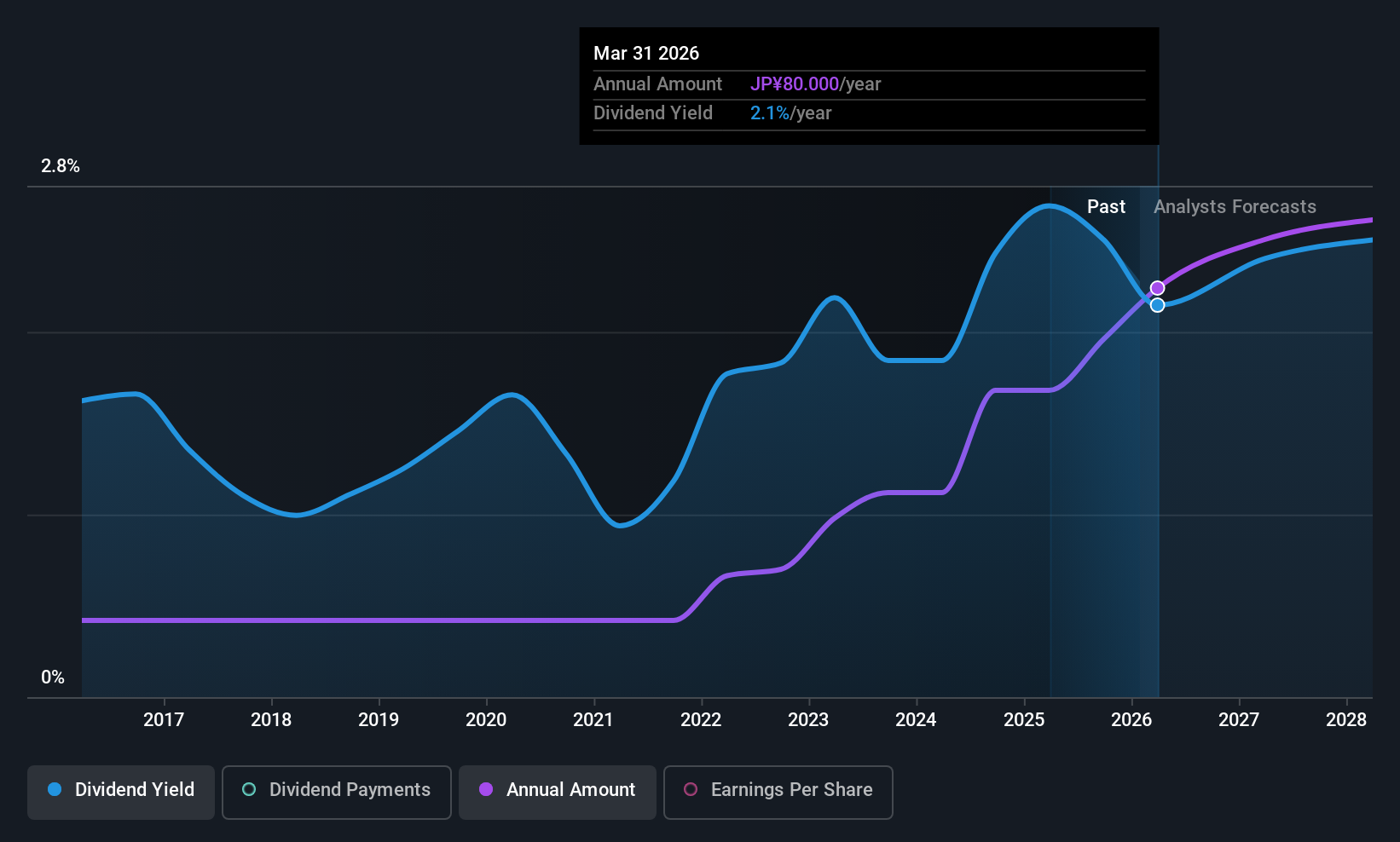Pick the 2028 forecast year label
The height and width of the screenshot is (842, 1400).
1346,720
